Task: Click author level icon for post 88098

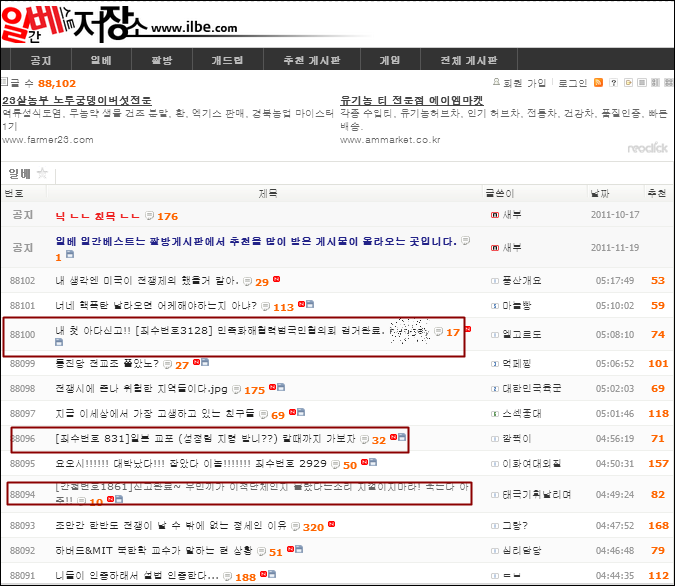Action: point(495,389)
